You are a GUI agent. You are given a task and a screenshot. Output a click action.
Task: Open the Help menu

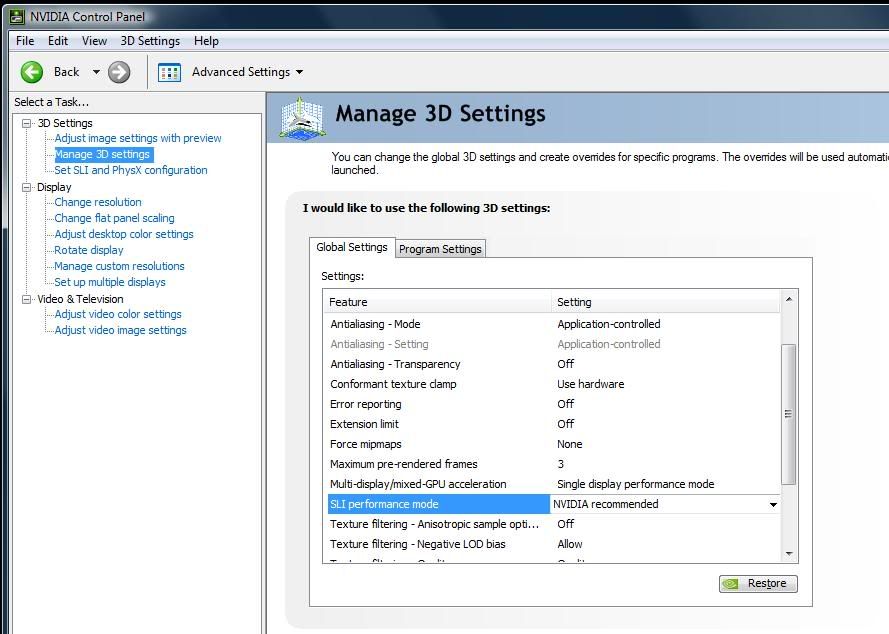click(x=206, y=41)
